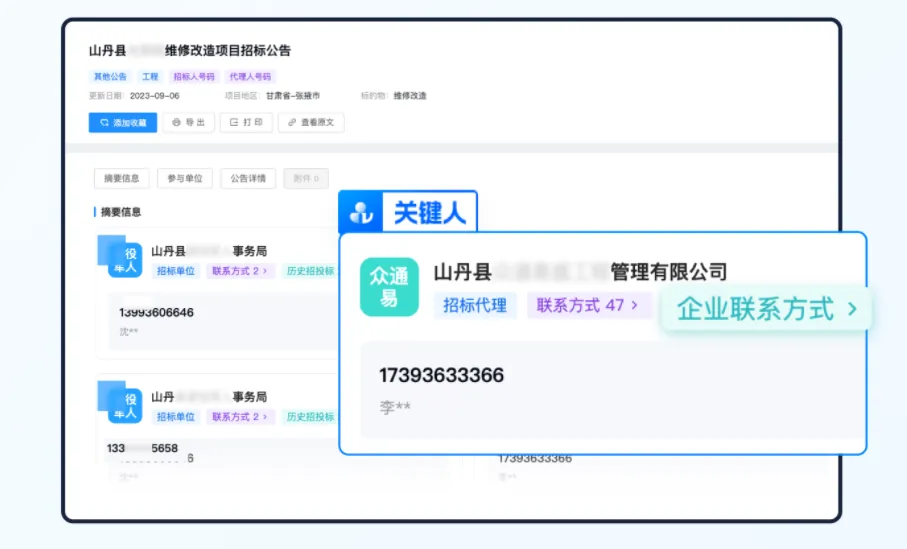This screenshot has height=549, width=907.
Task: Open 历史招投标 on the 13993606646 card
Action: tap(310, 271)
